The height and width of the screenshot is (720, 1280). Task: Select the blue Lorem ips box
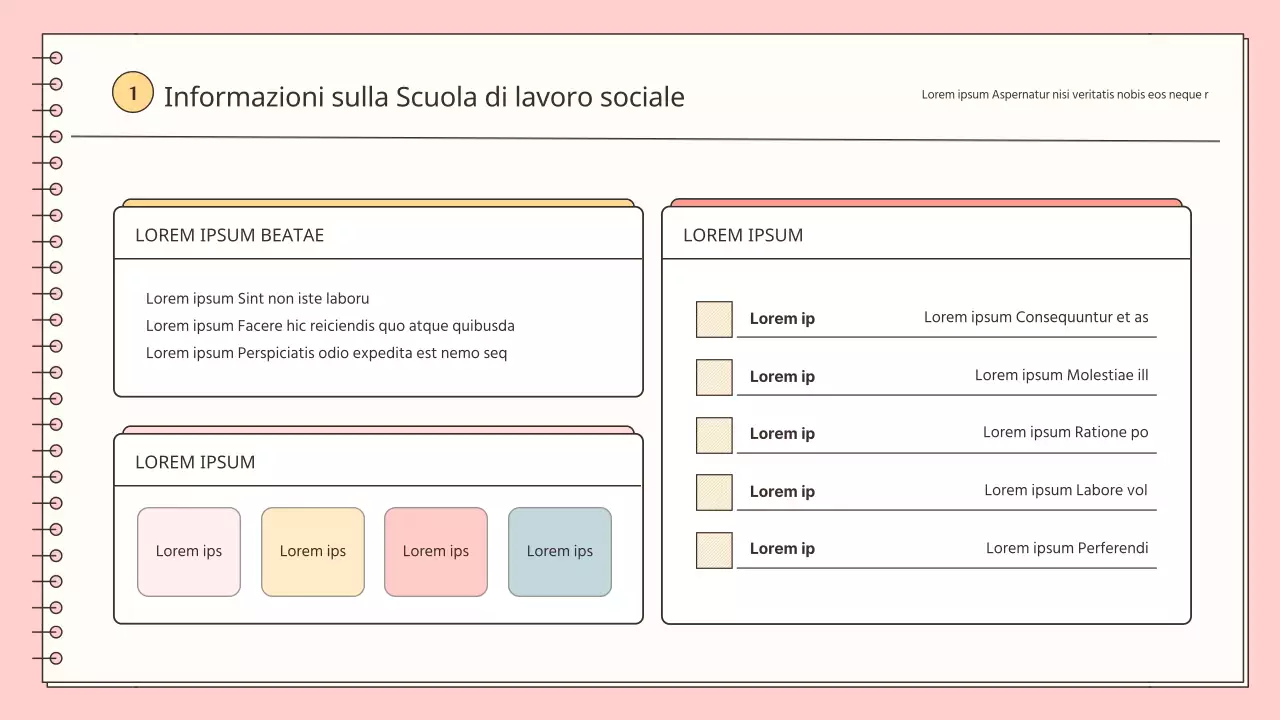click(x=559, y=551)
